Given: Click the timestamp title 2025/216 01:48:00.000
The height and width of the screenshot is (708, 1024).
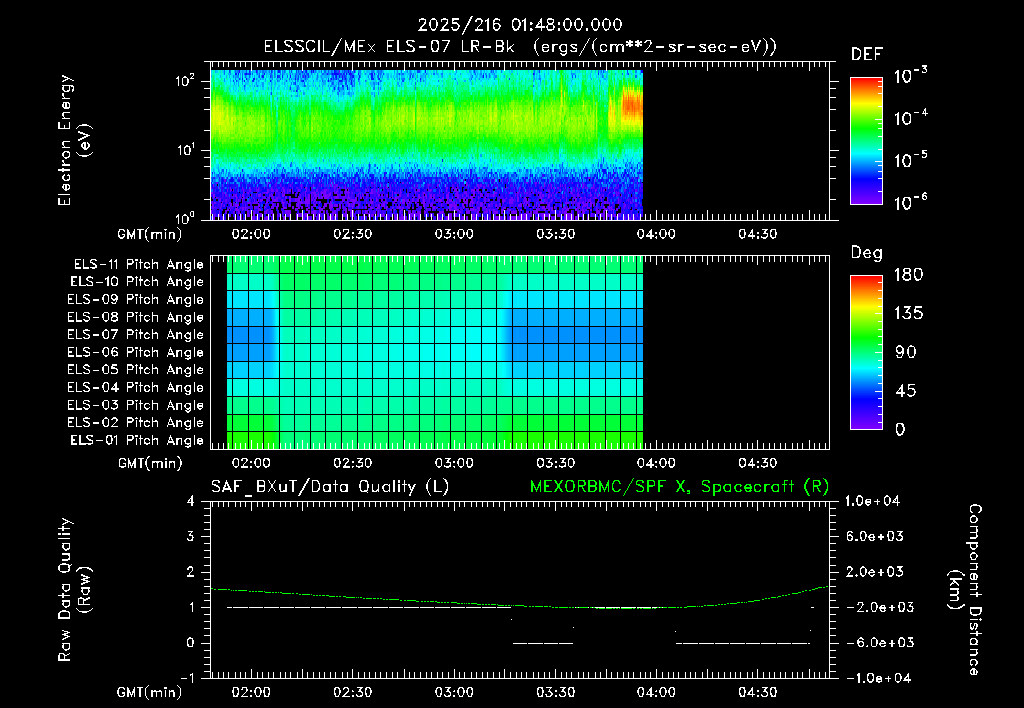Looking at the screenshot, I should point(520,25).
